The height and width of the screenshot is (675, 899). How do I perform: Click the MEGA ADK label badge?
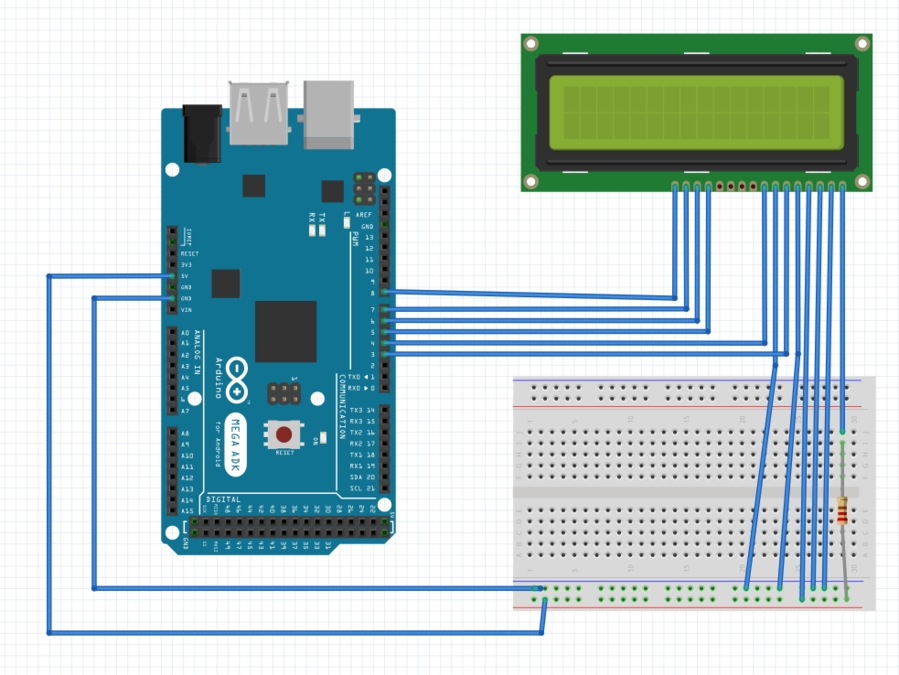point(236,438)
